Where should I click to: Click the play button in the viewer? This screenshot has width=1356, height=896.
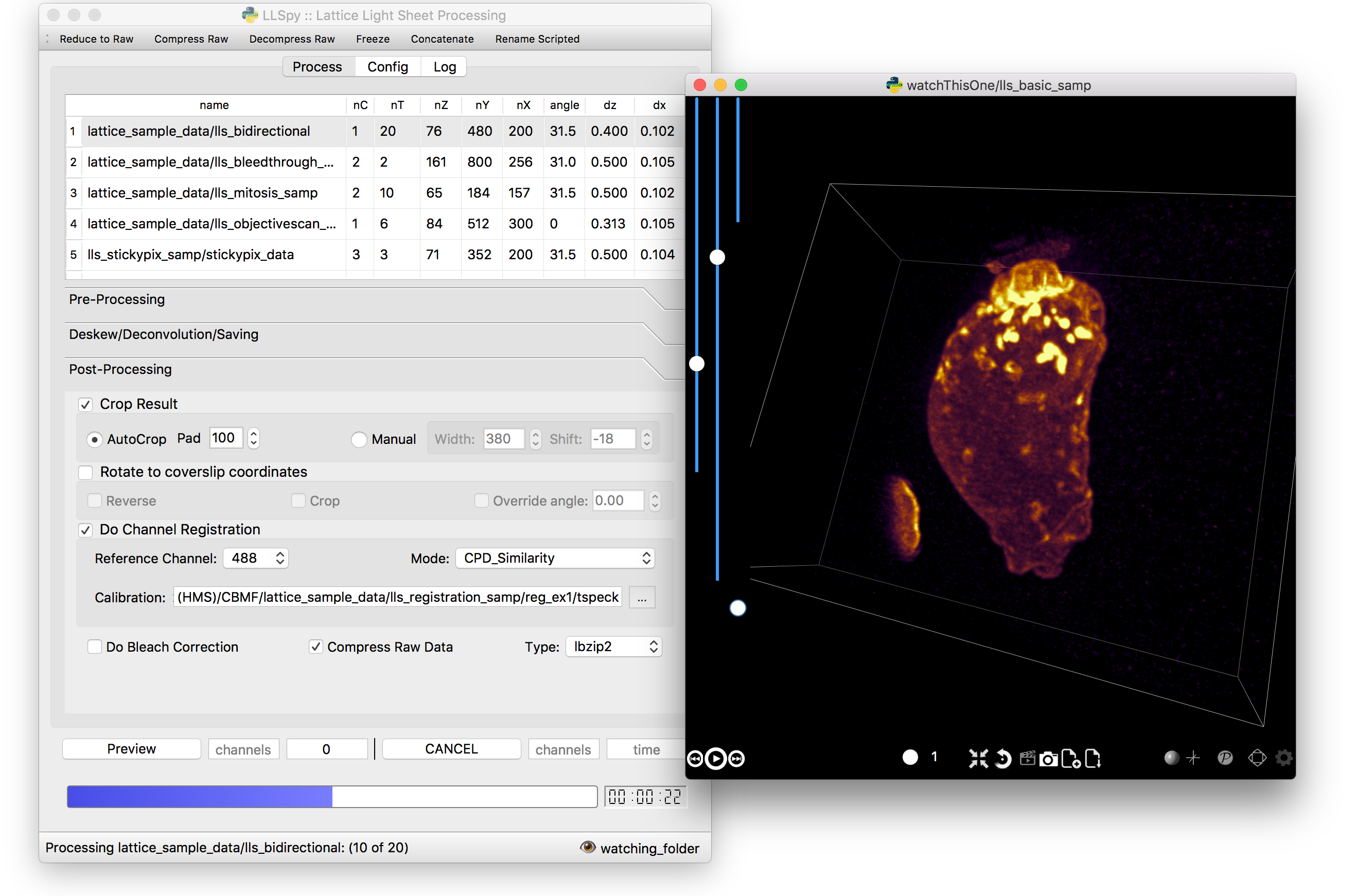715,758
